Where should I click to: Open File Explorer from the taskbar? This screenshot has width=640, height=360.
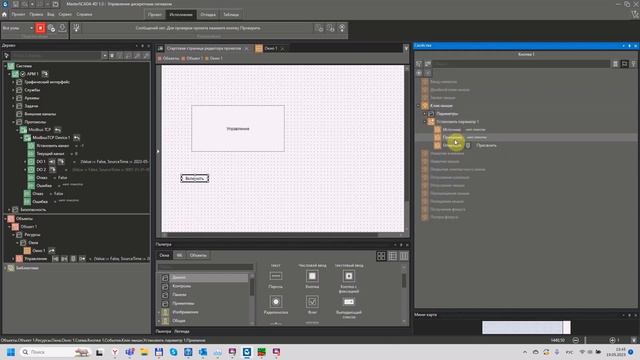pyautogui.click(x=144, y=352)
